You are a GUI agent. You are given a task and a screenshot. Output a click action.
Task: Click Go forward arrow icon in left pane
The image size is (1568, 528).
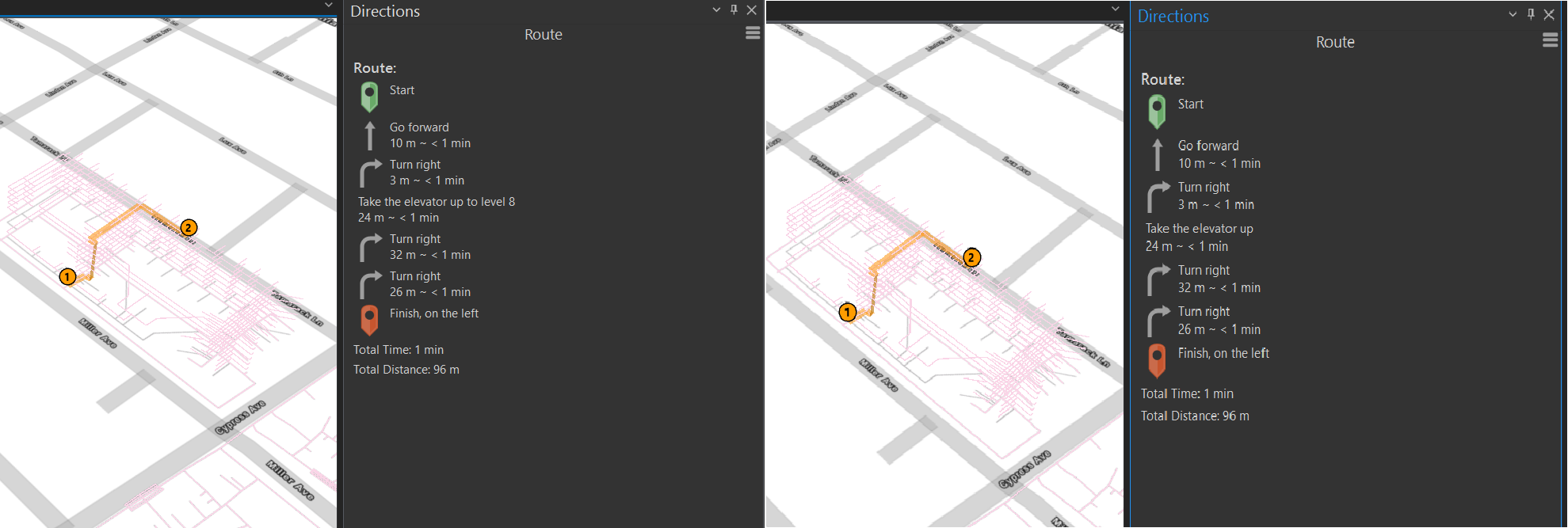click(369, 135)
